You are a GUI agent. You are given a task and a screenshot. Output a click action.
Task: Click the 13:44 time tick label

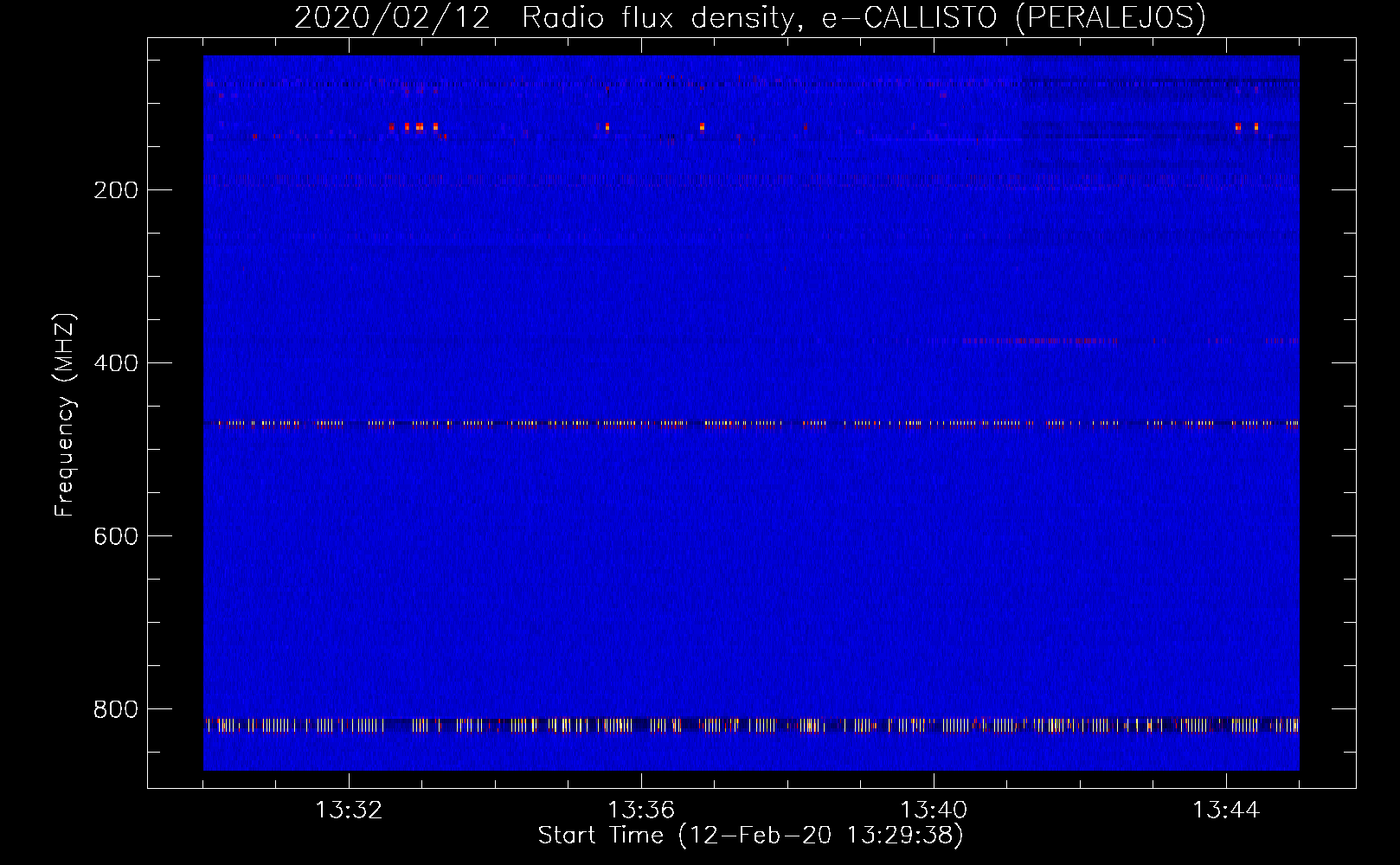tap(1226, 811)
